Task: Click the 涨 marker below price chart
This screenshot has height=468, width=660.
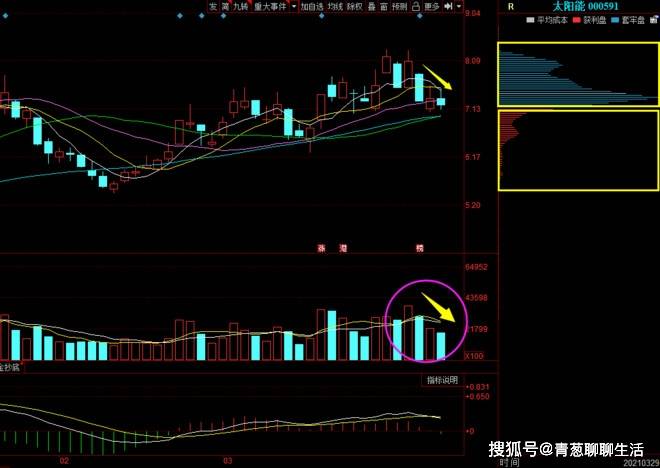Action: pos(322,248)
